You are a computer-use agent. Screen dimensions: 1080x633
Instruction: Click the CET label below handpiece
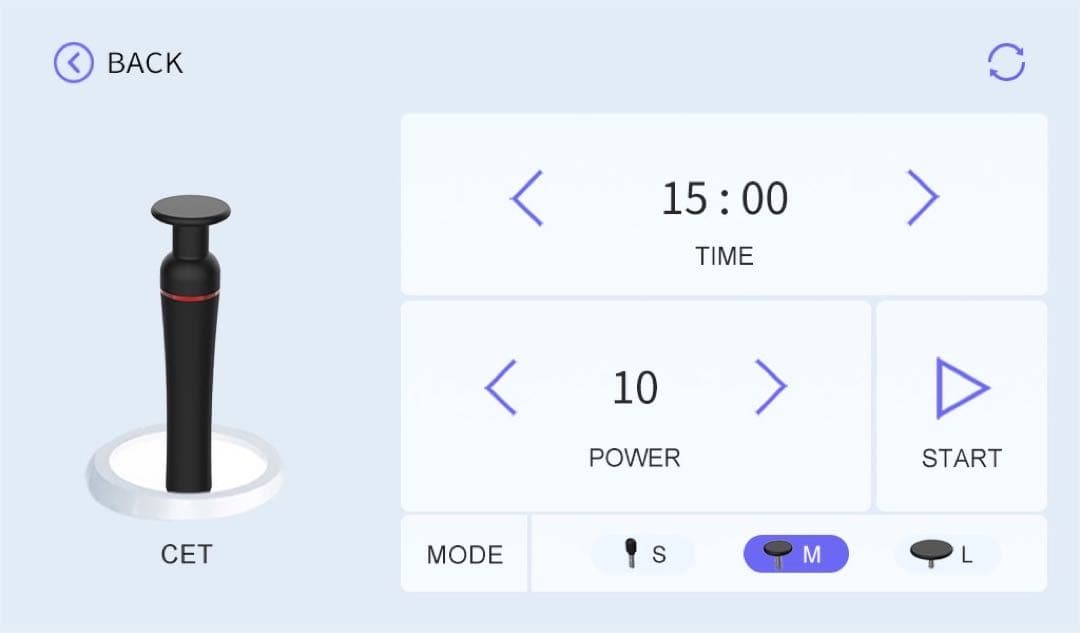(186, 554)
